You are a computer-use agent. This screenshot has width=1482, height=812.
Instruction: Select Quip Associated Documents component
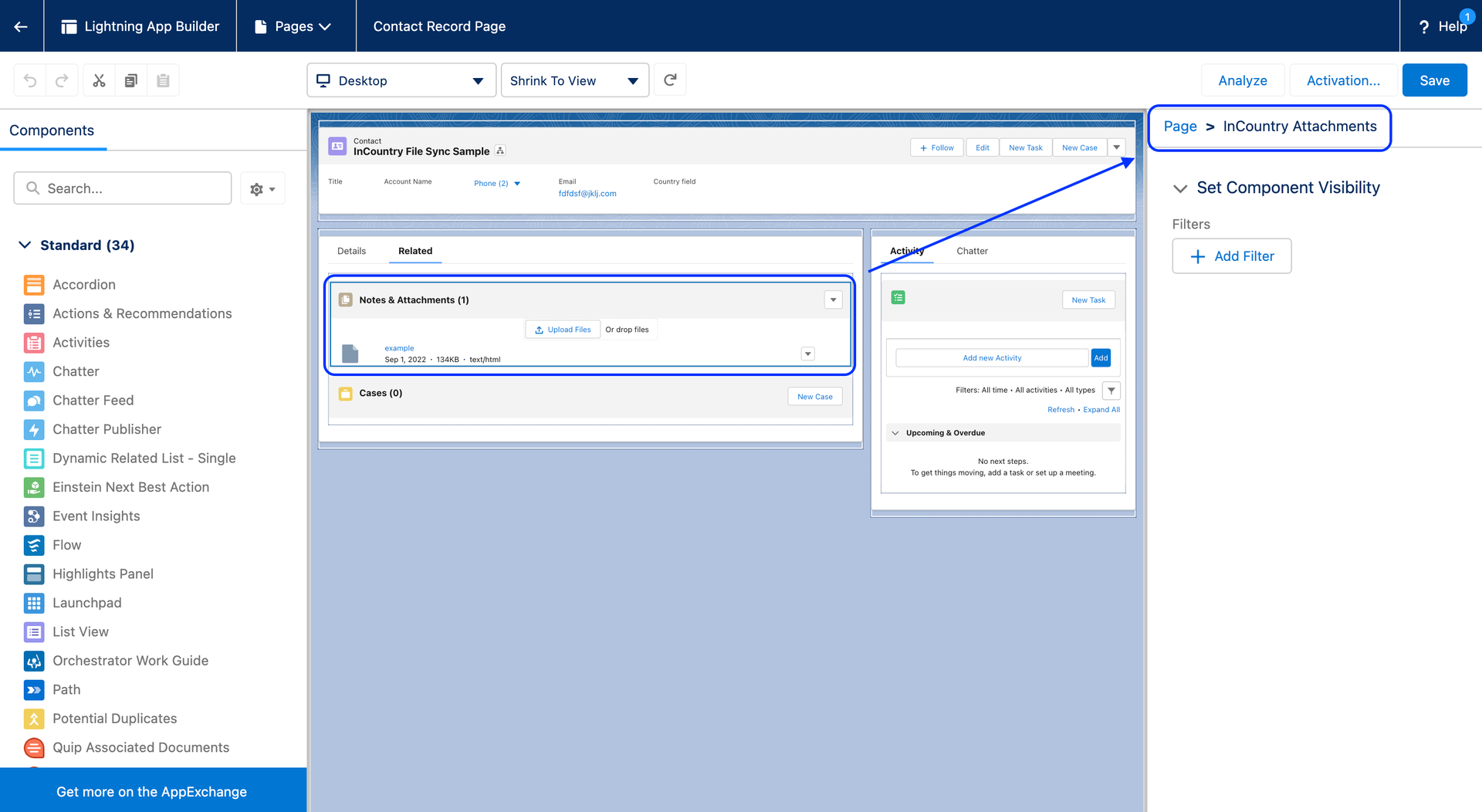pyautogui.click(x=127, y=748)
